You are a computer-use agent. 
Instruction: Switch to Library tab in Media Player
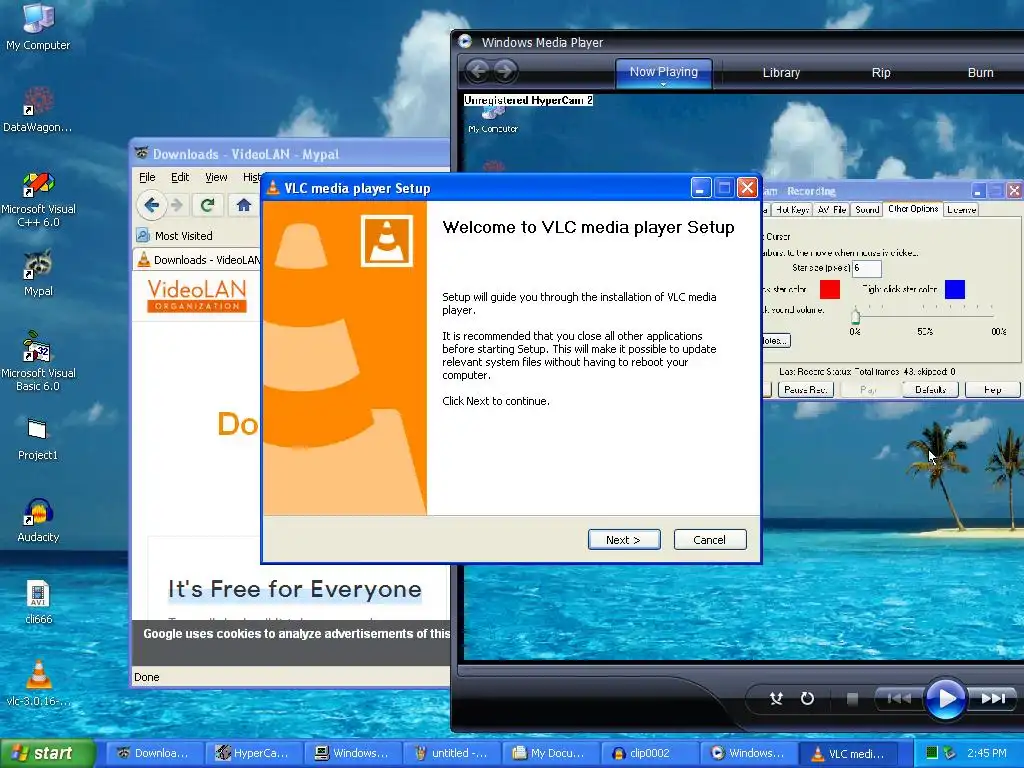coord(781,72)
